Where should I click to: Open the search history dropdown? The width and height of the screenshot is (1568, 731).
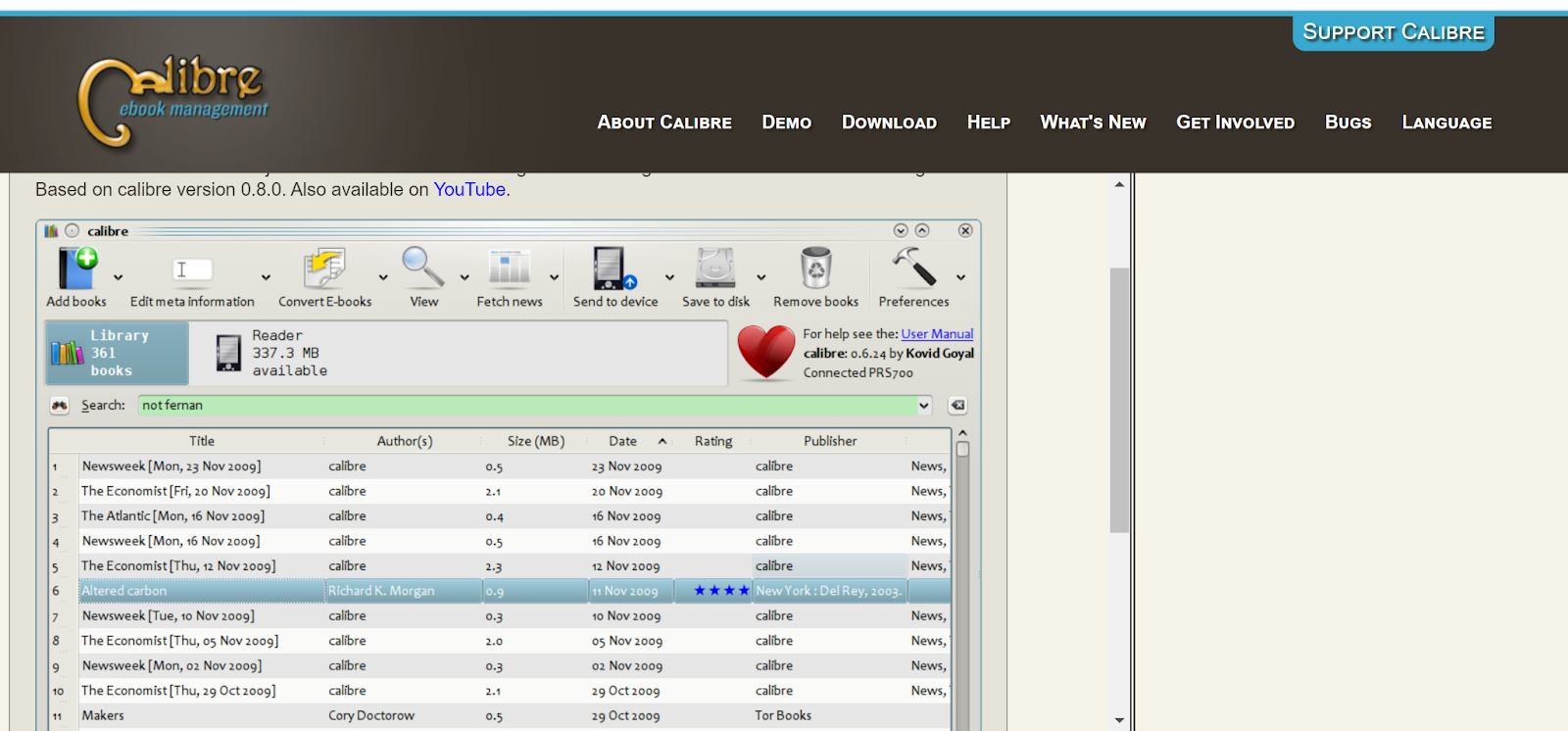point(923,406)
